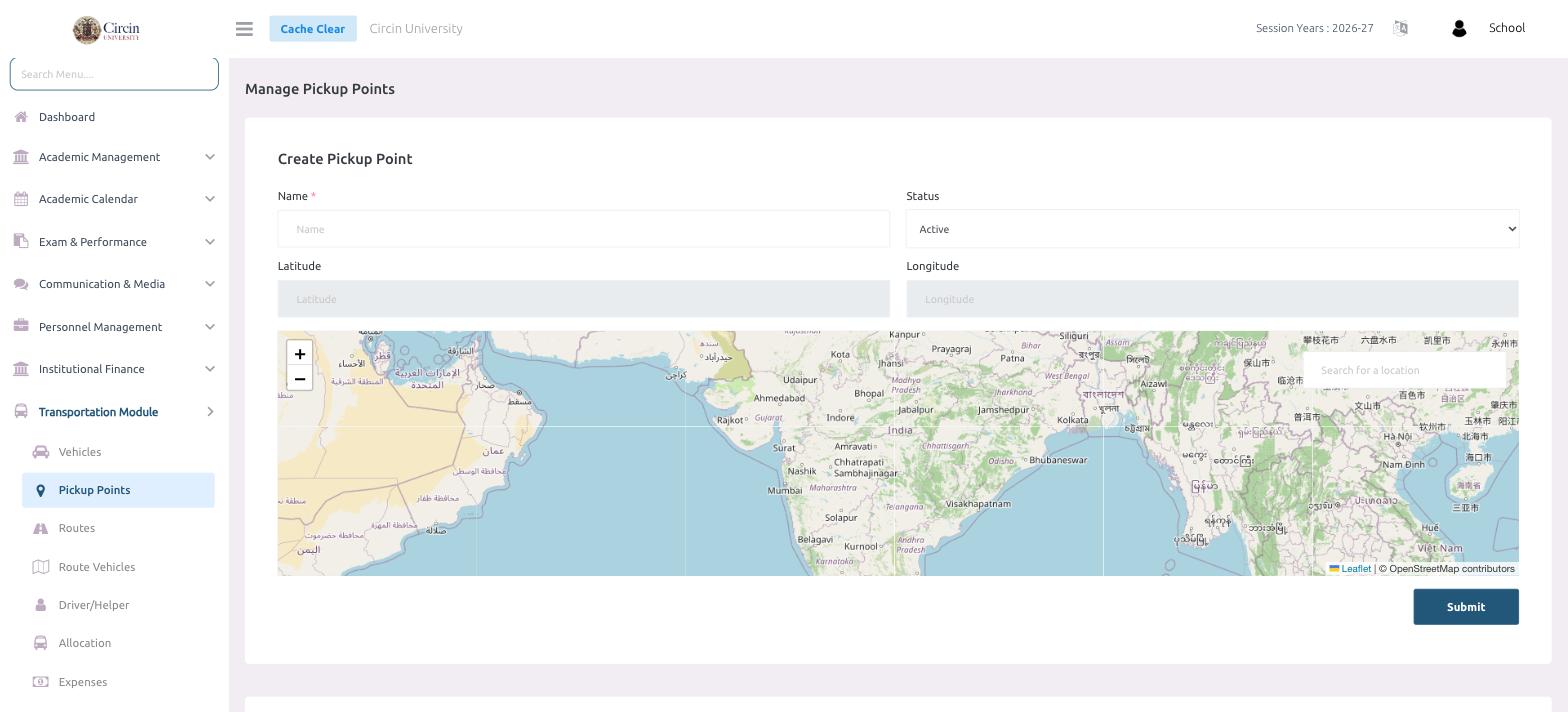Click the Route Vehicles map icon
1568x712 pixels.
point(41,567)
